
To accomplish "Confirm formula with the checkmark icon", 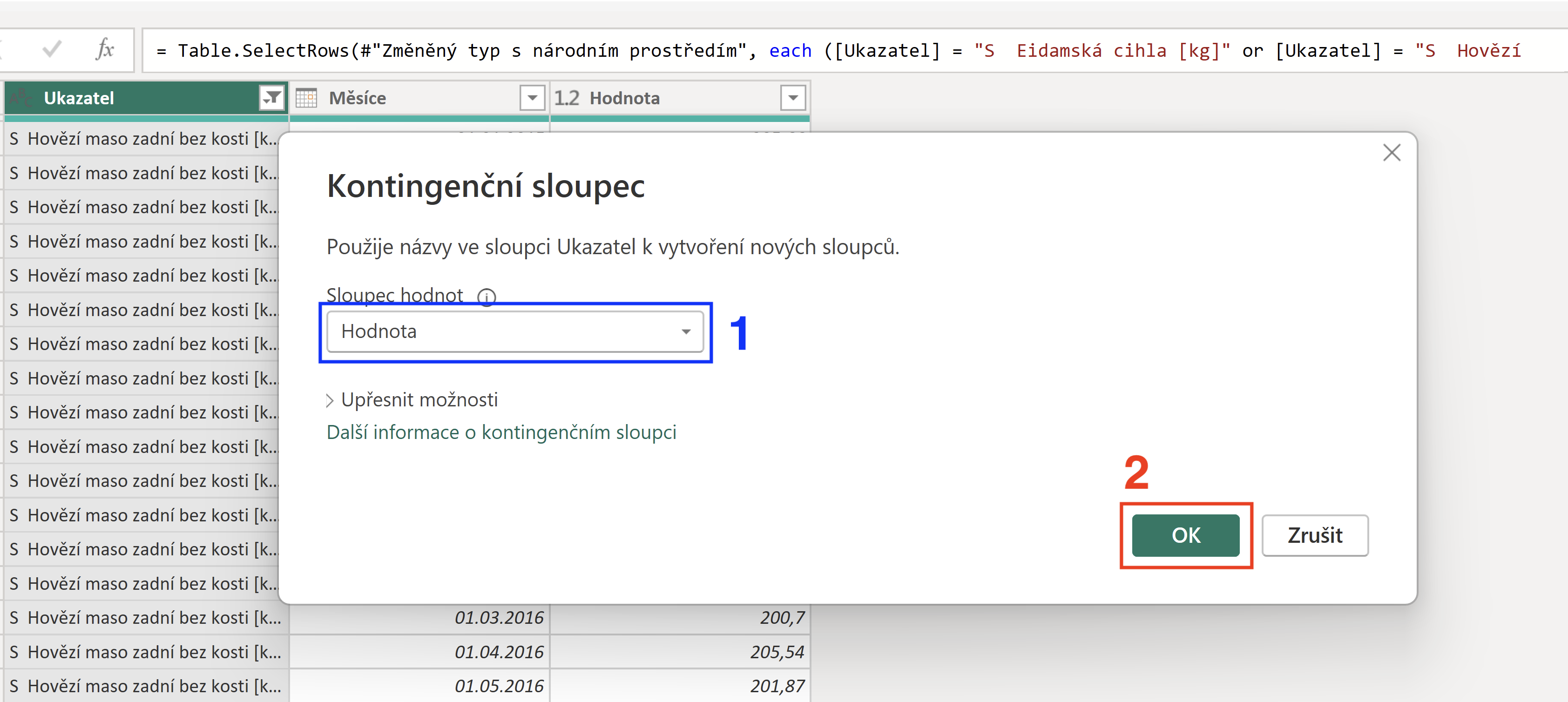I will pos(52,49).
